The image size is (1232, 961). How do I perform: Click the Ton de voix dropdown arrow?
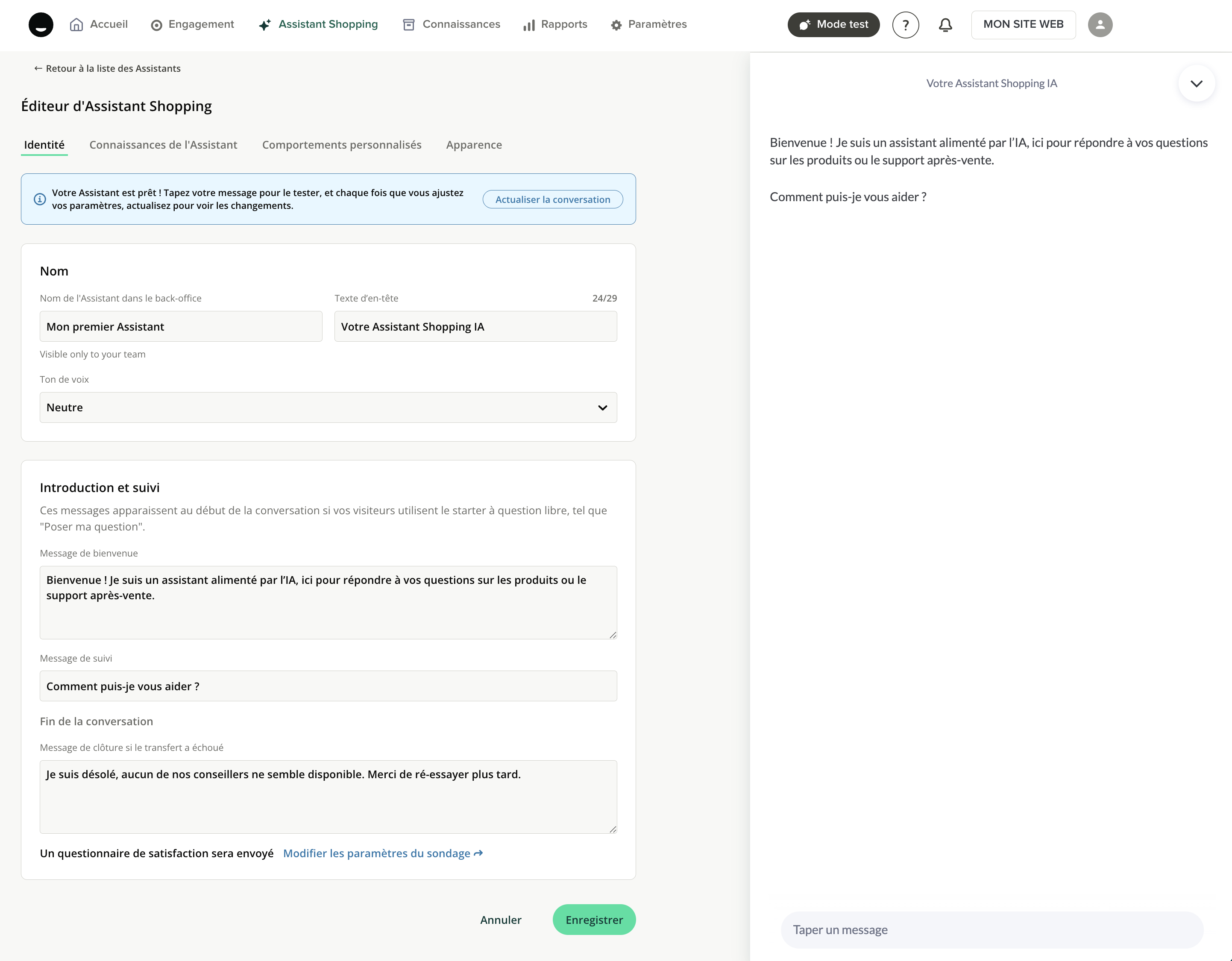[x=602, y=408]
